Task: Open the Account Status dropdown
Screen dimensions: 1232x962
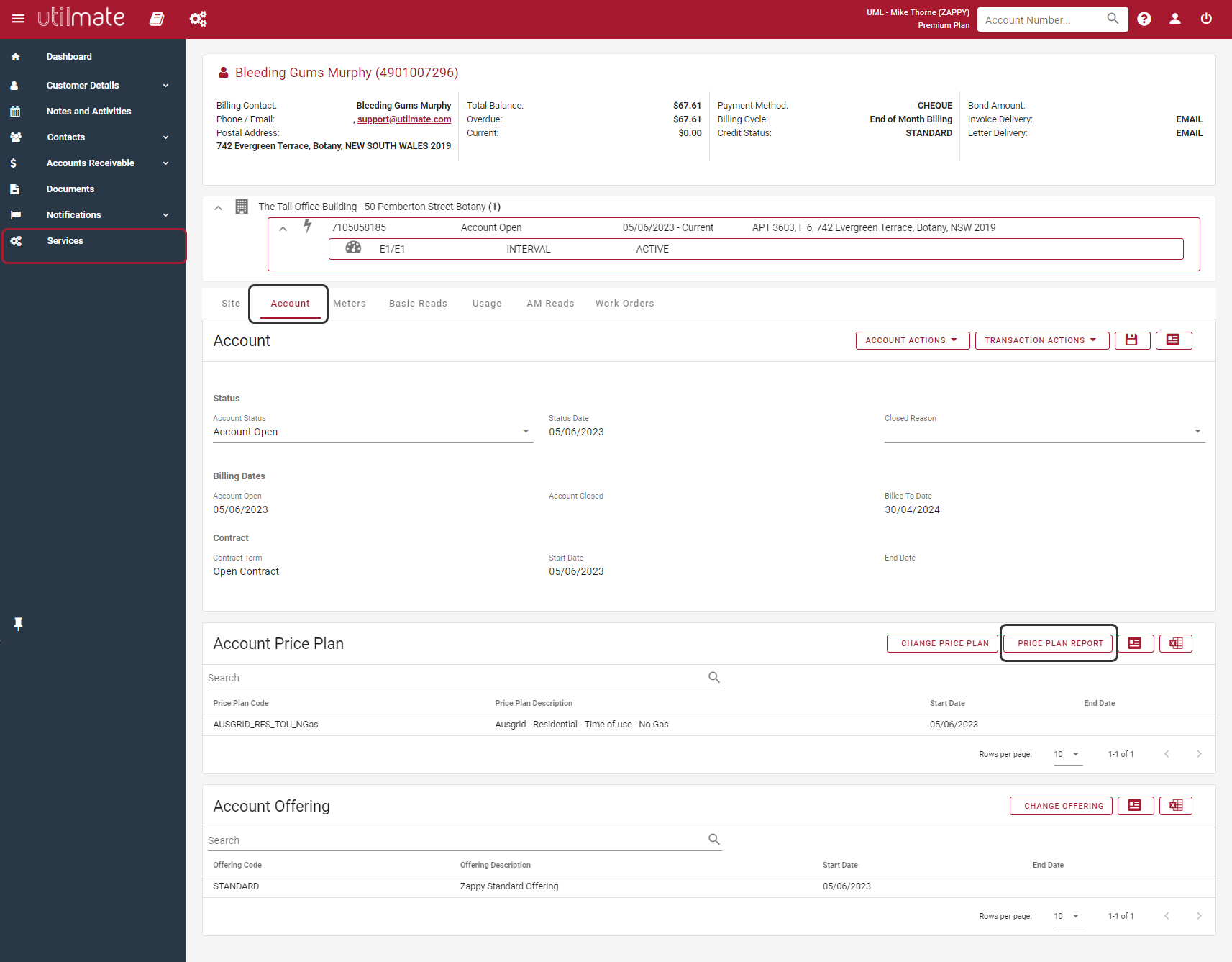Action: pyautogui.click(x=373, y=432)
